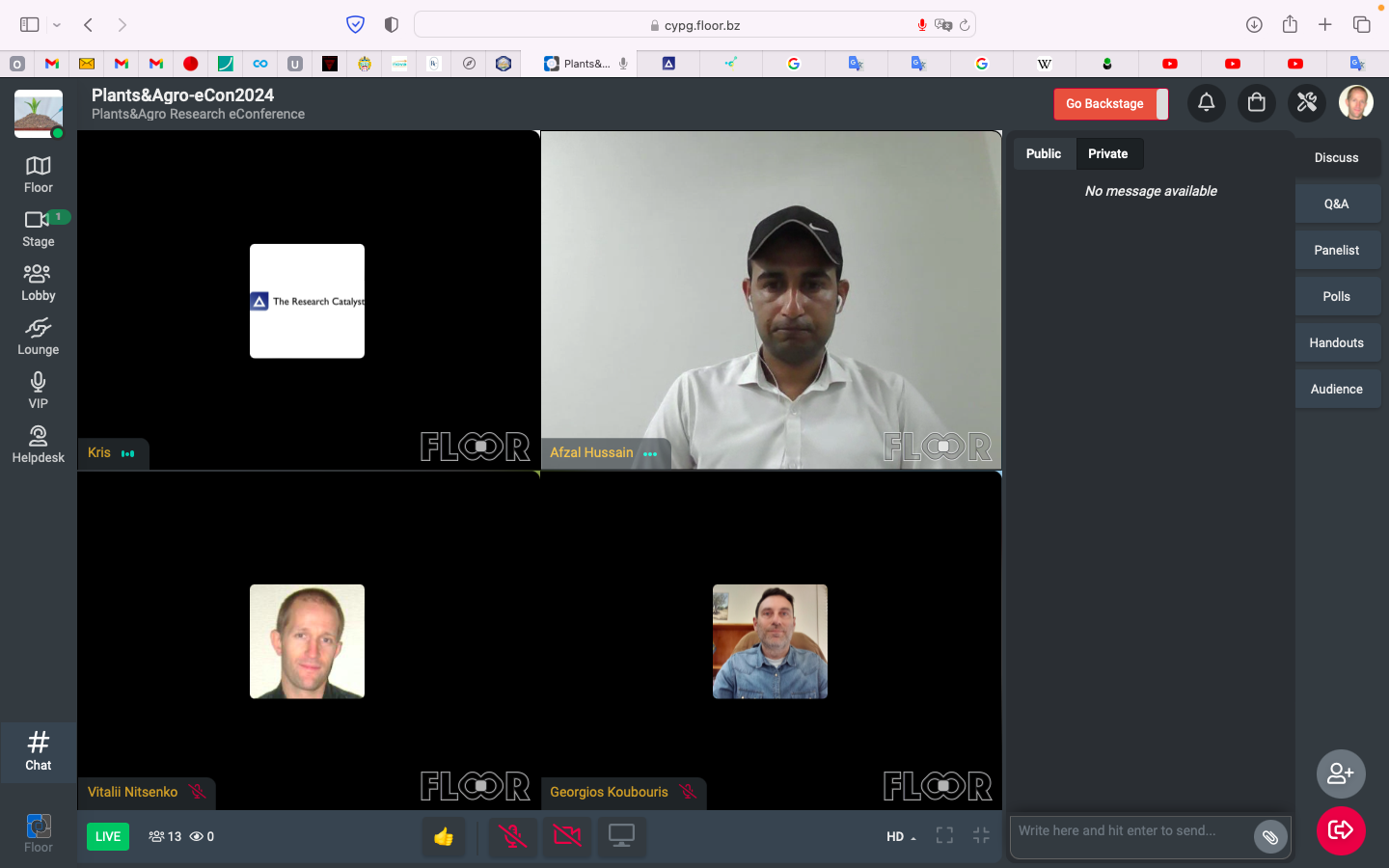1389x868 pixels.
Task: Select Vitalii Nitsenko profile photo
Action: (x=307, y=641)
